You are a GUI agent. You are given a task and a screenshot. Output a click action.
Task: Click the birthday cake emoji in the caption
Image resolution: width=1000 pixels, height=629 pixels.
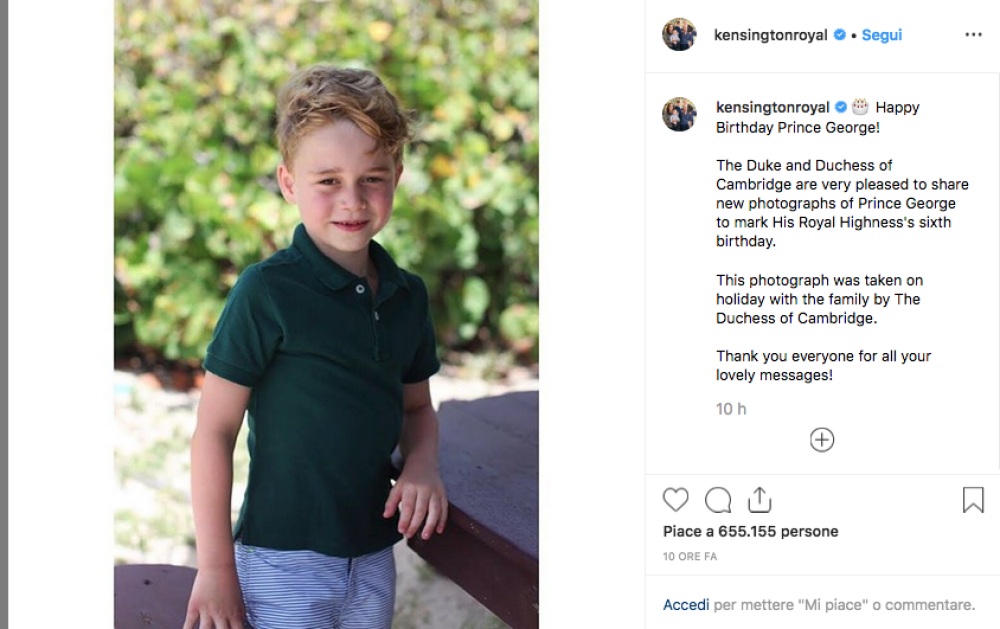point(860,106)
